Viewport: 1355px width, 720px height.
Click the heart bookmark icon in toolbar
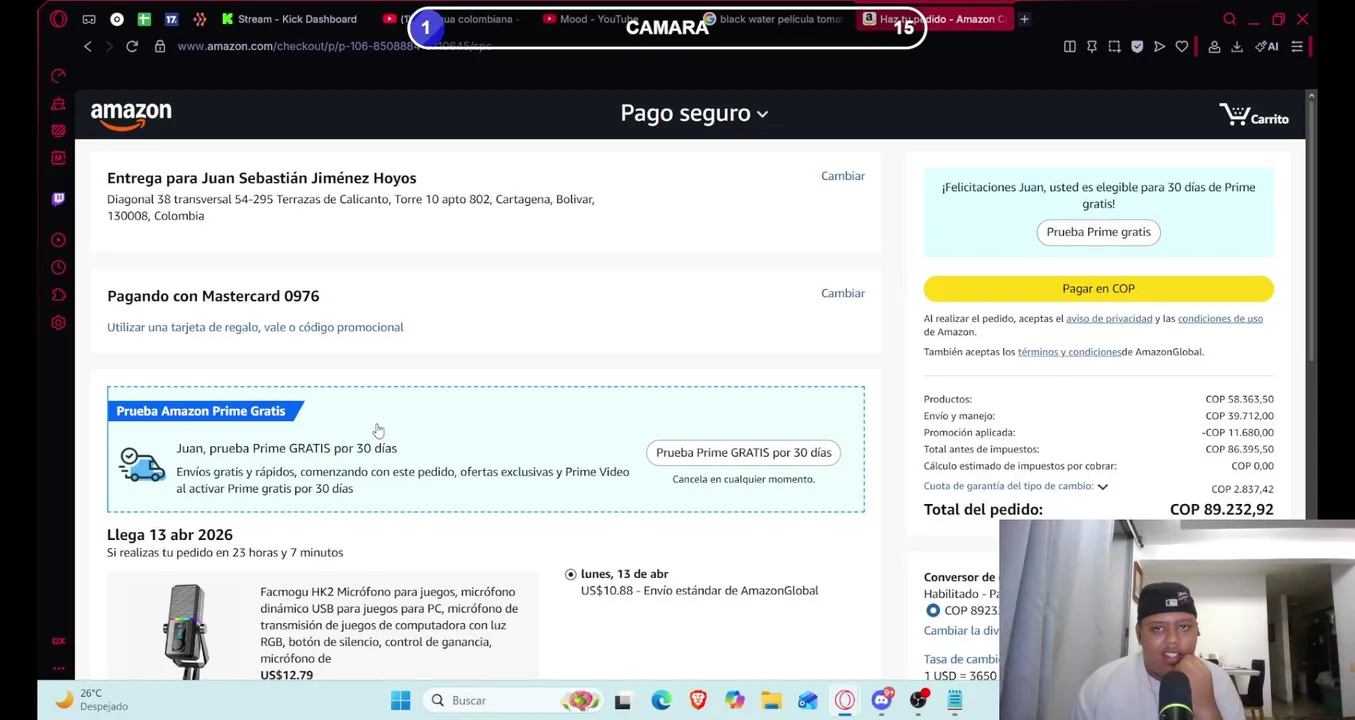click(x=1182, y=46)
